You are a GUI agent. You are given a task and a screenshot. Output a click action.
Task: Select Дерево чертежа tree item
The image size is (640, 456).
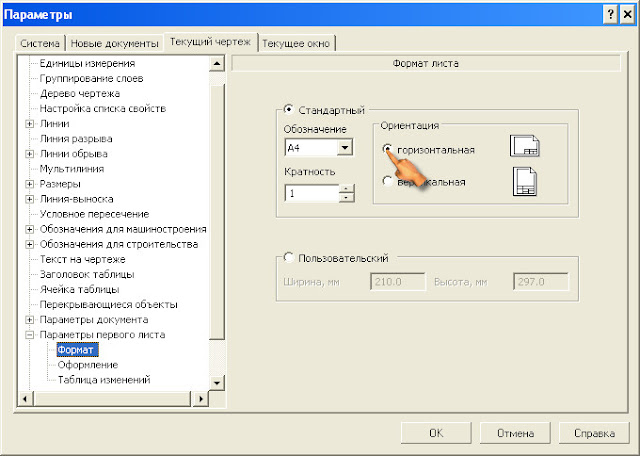tap(80, 93)
